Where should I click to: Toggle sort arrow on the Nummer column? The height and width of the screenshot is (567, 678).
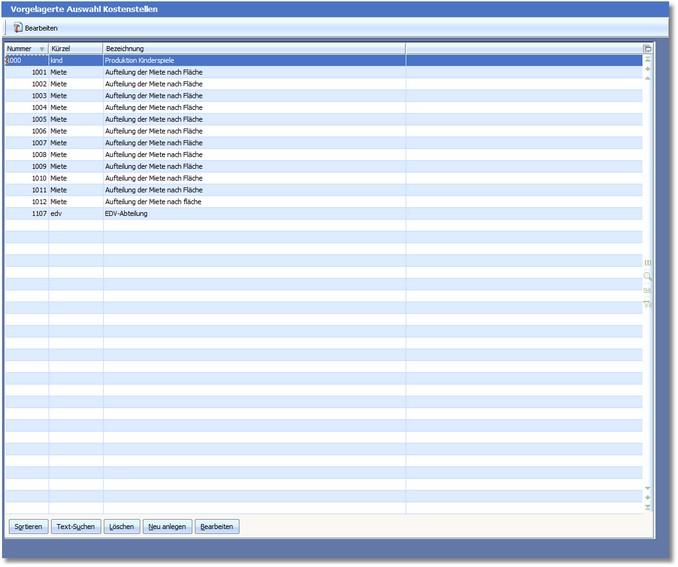(41, 48)
